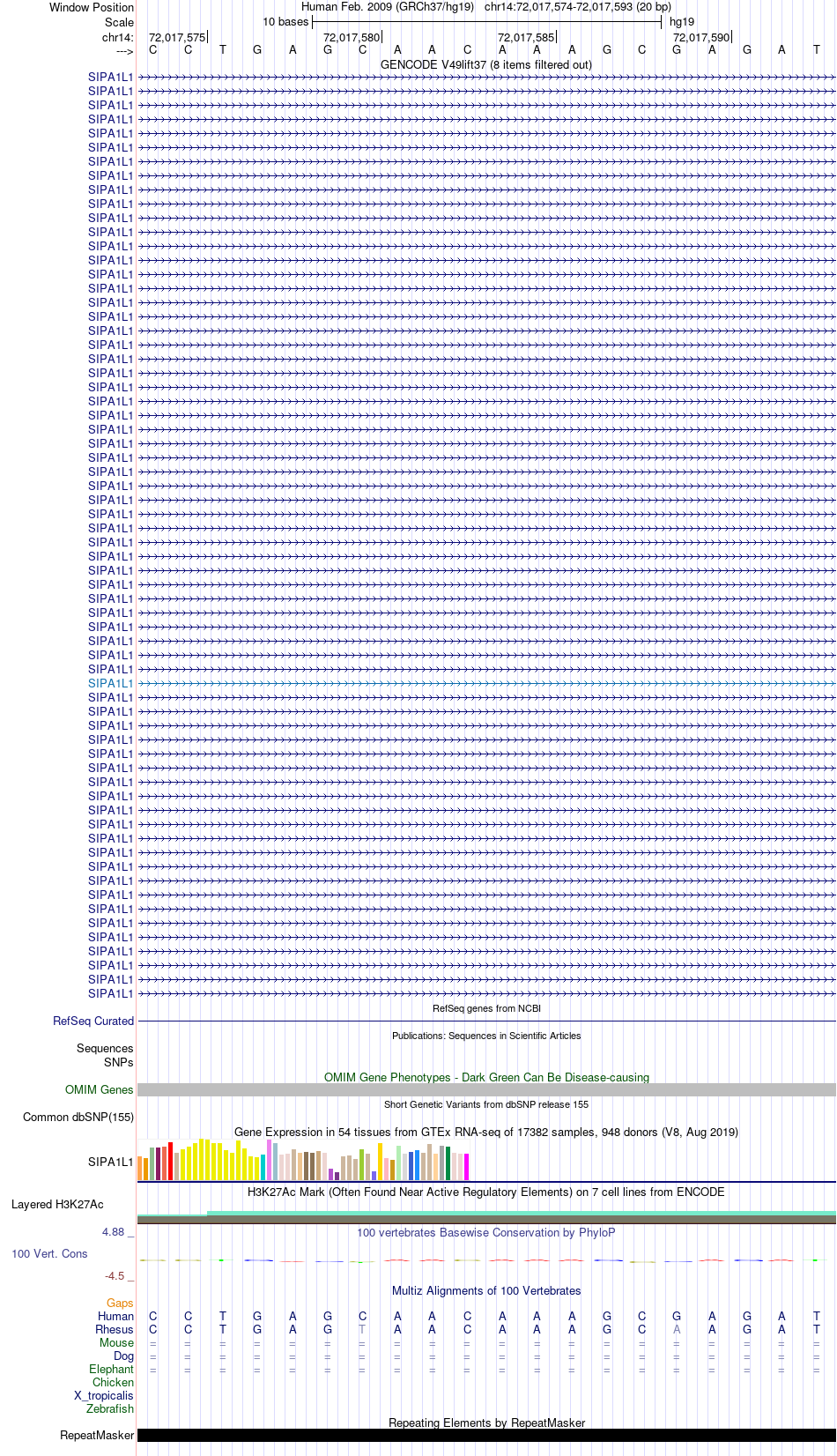This screenshot has width=837, height=1456.
Task: Open the Layered H3K27Ac track label
Action: point(57,1204)
